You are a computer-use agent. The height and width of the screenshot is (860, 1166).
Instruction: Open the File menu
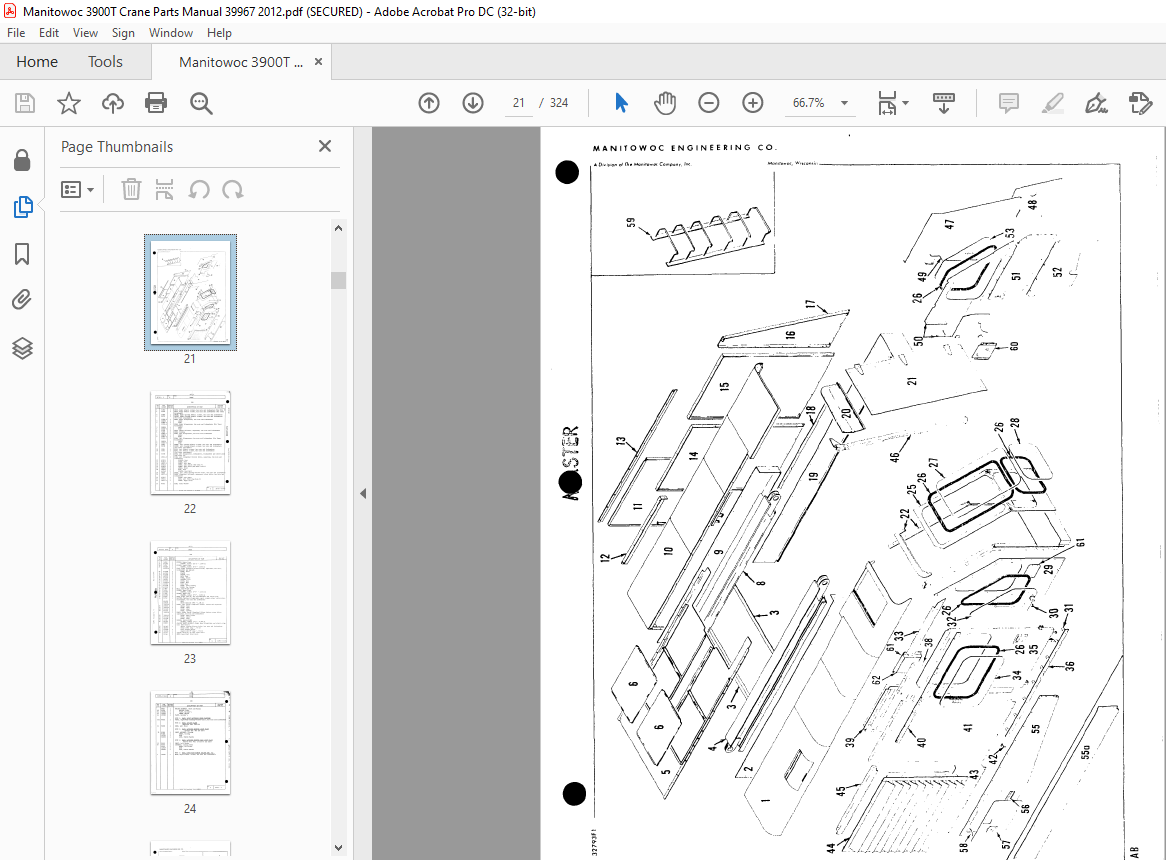[16, 33]
